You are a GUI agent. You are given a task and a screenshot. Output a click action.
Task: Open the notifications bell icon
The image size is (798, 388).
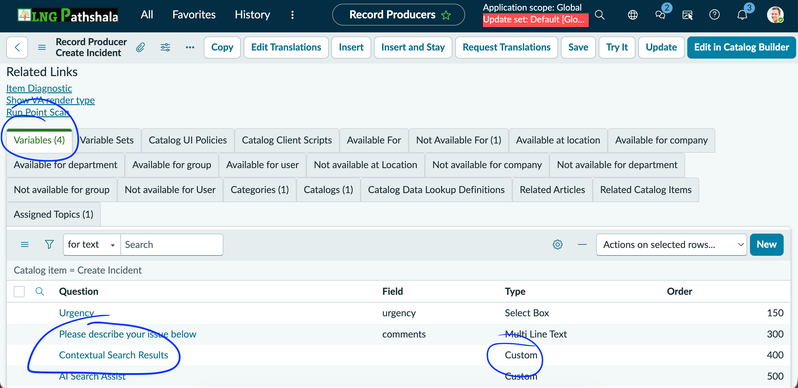tap(743, 15)
